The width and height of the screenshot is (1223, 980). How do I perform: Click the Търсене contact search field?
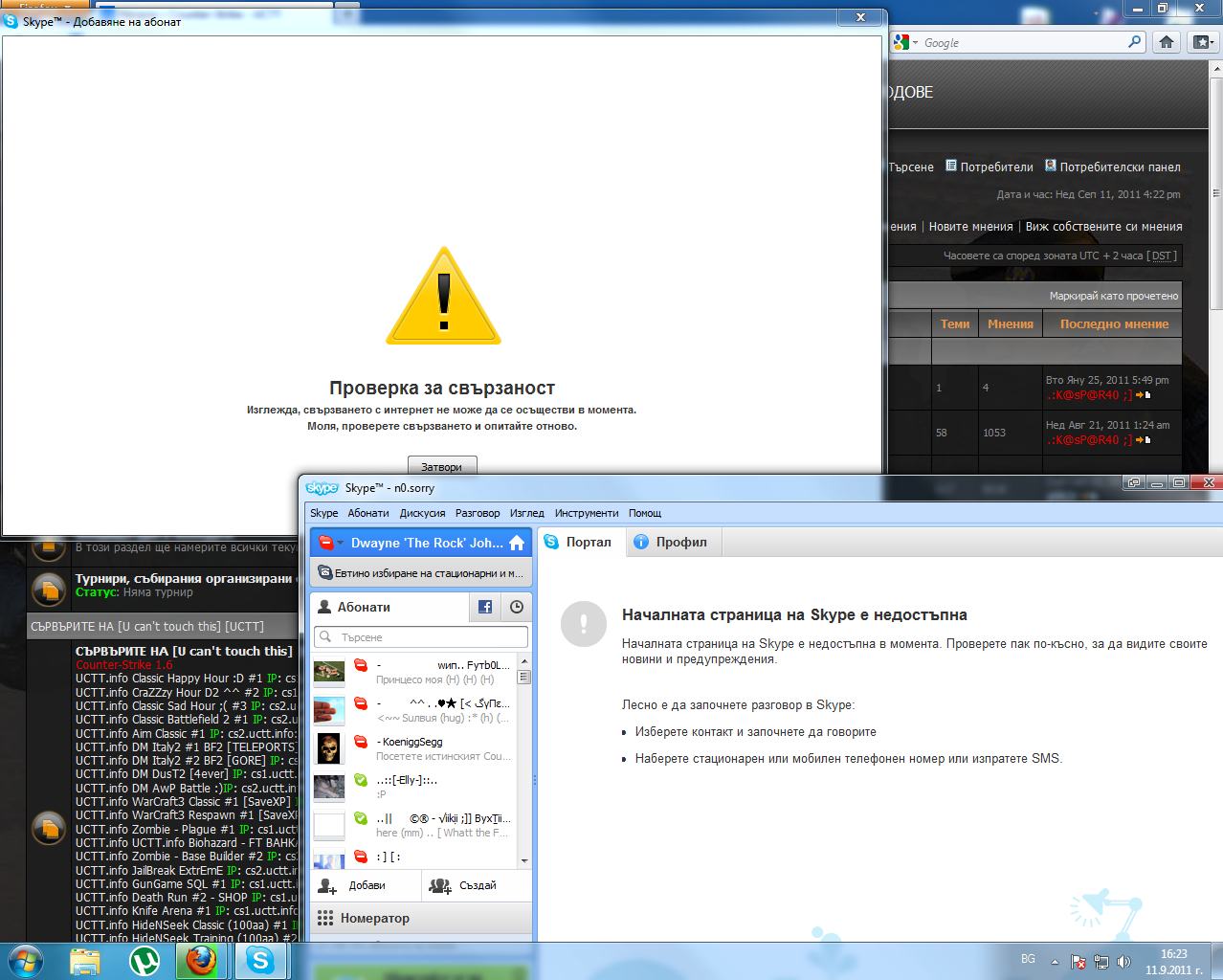pos(421,636)
